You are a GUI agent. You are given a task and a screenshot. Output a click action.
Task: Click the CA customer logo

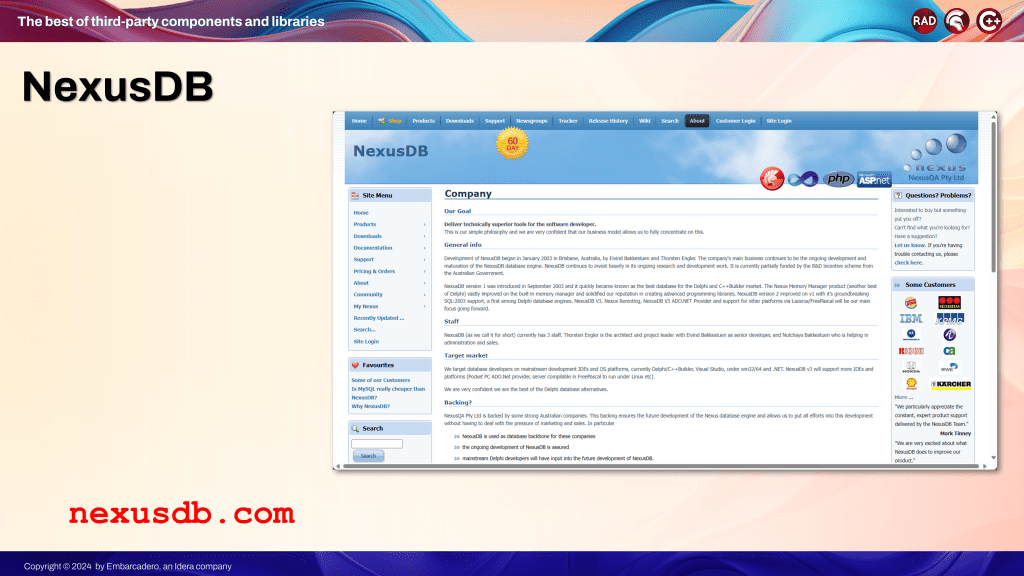click(950, 351)
